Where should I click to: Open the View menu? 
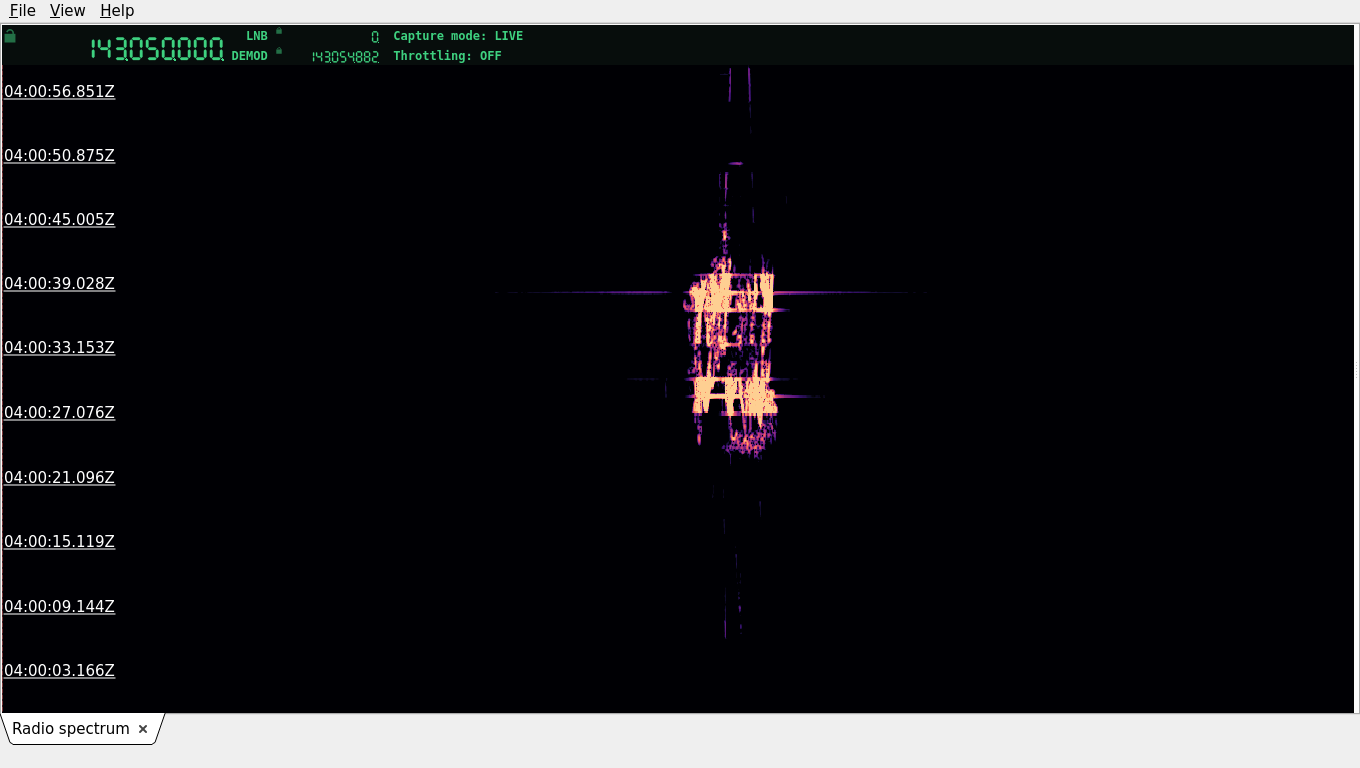point(67,10)
